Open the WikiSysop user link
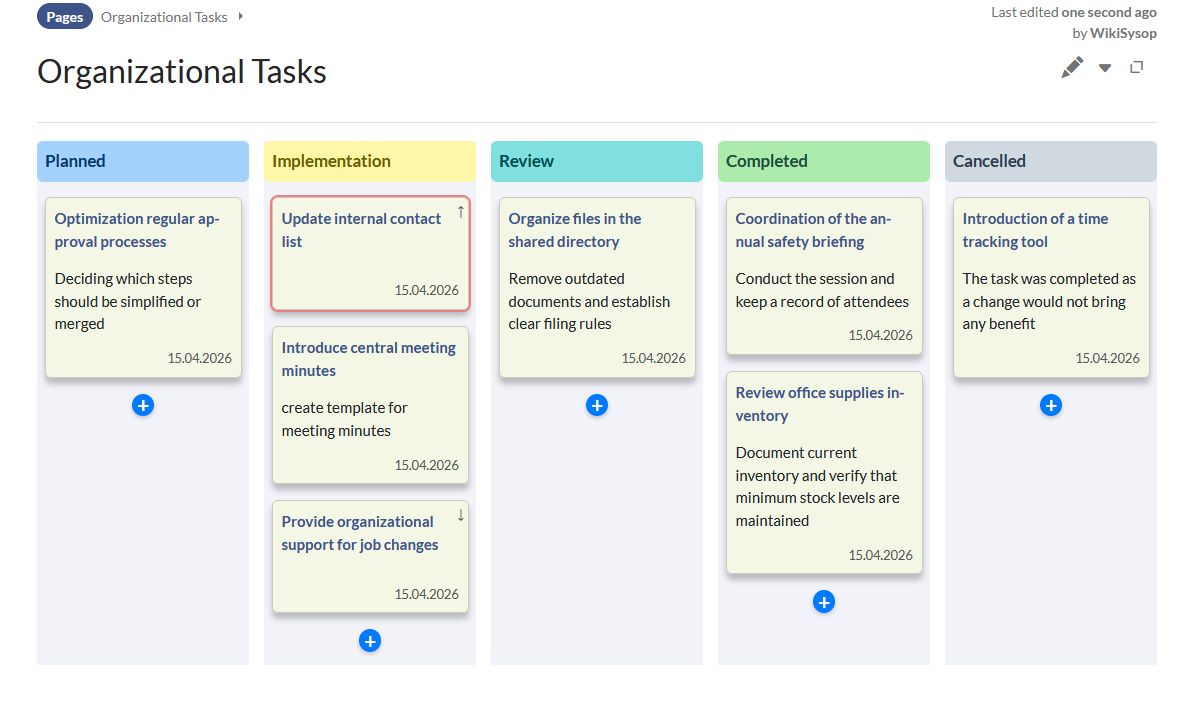 [1123, 33]
